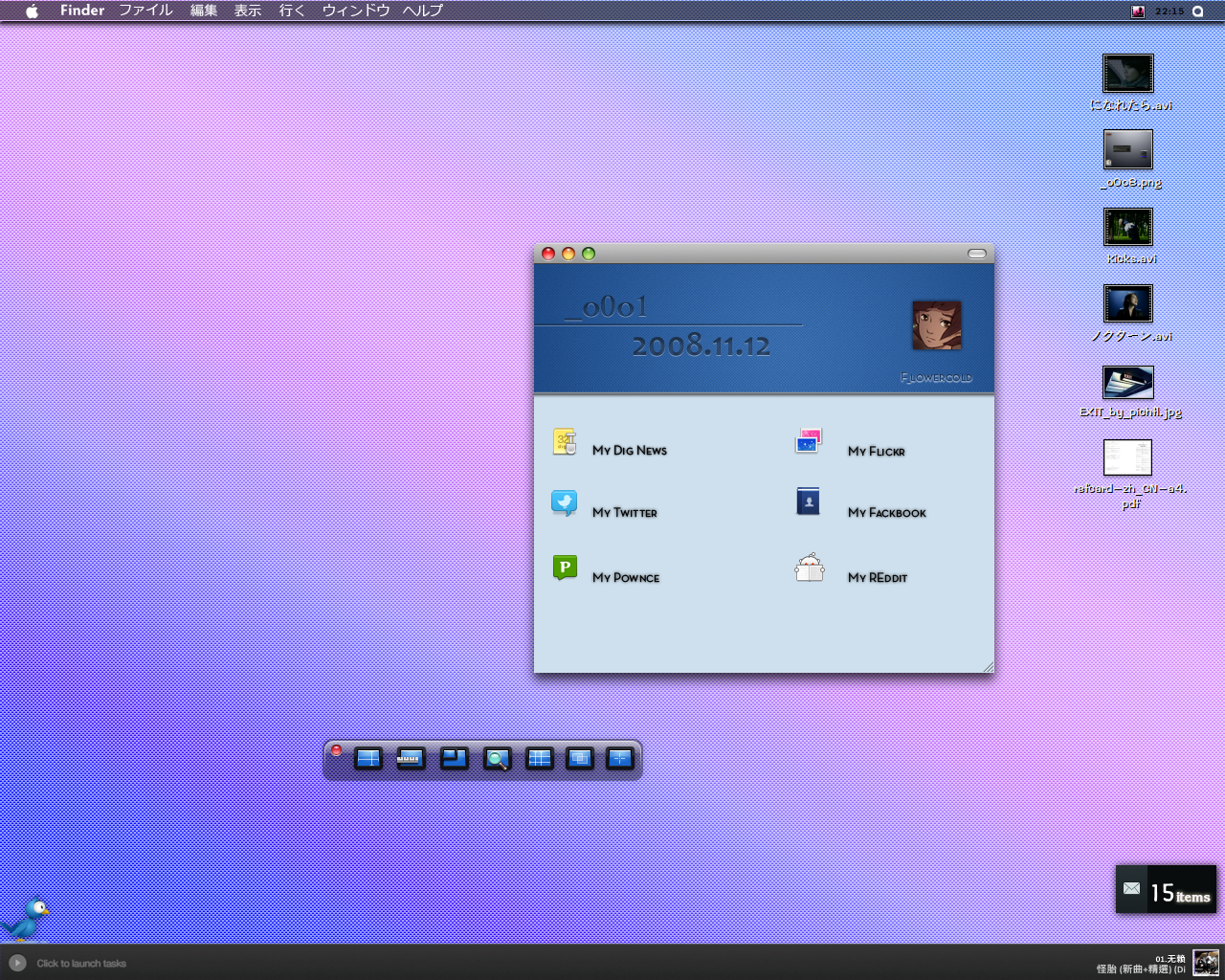Viewport: 1225px width, 980px height.
Task: Toggle the window toolbar pill button
Action: tap(977, 254)
